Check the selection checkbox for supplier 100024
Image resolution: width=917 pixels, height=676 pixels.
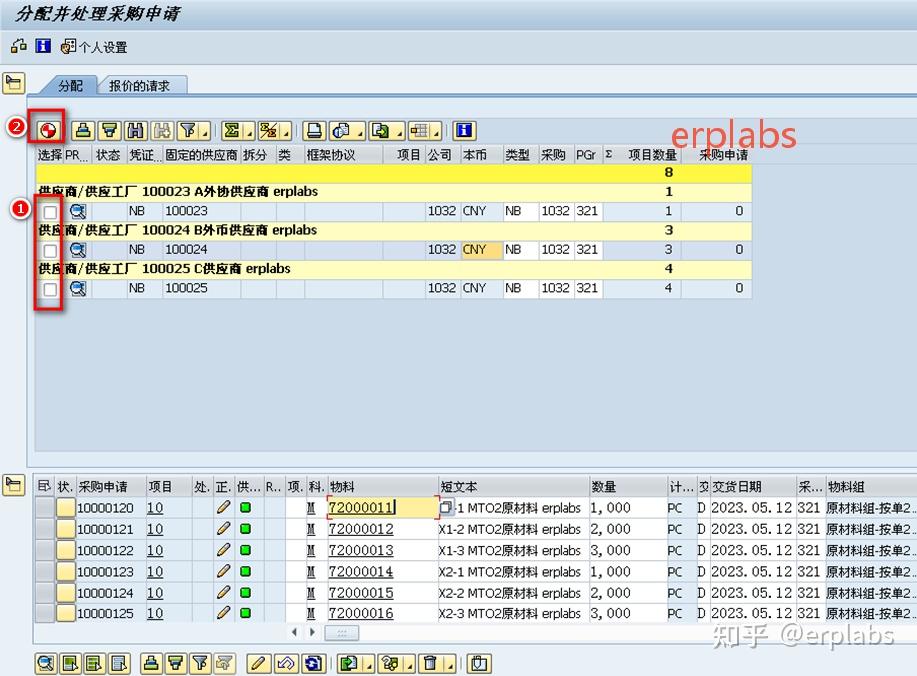tap(47, 249)
